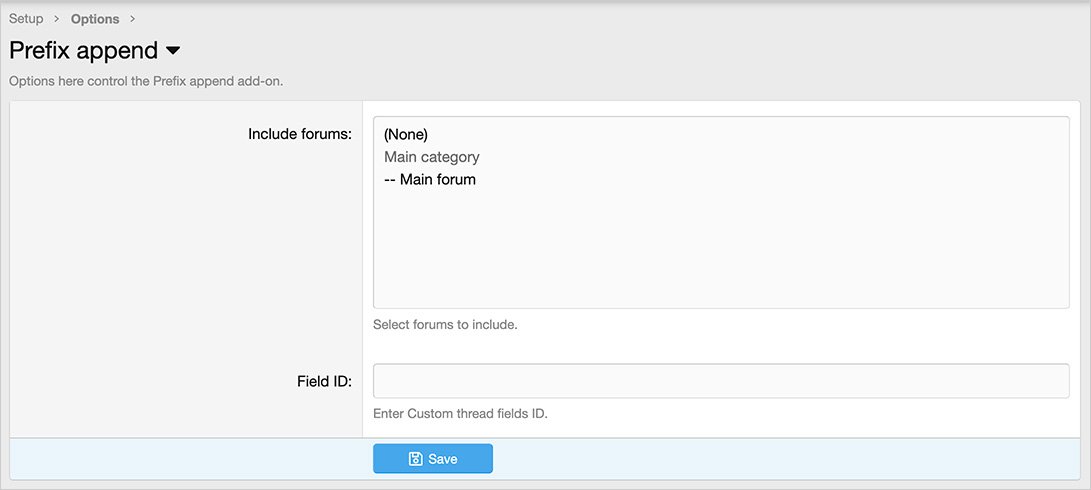
Task: Select Main category in forums list
Action: pyautogui.click(x=431, y=157)
